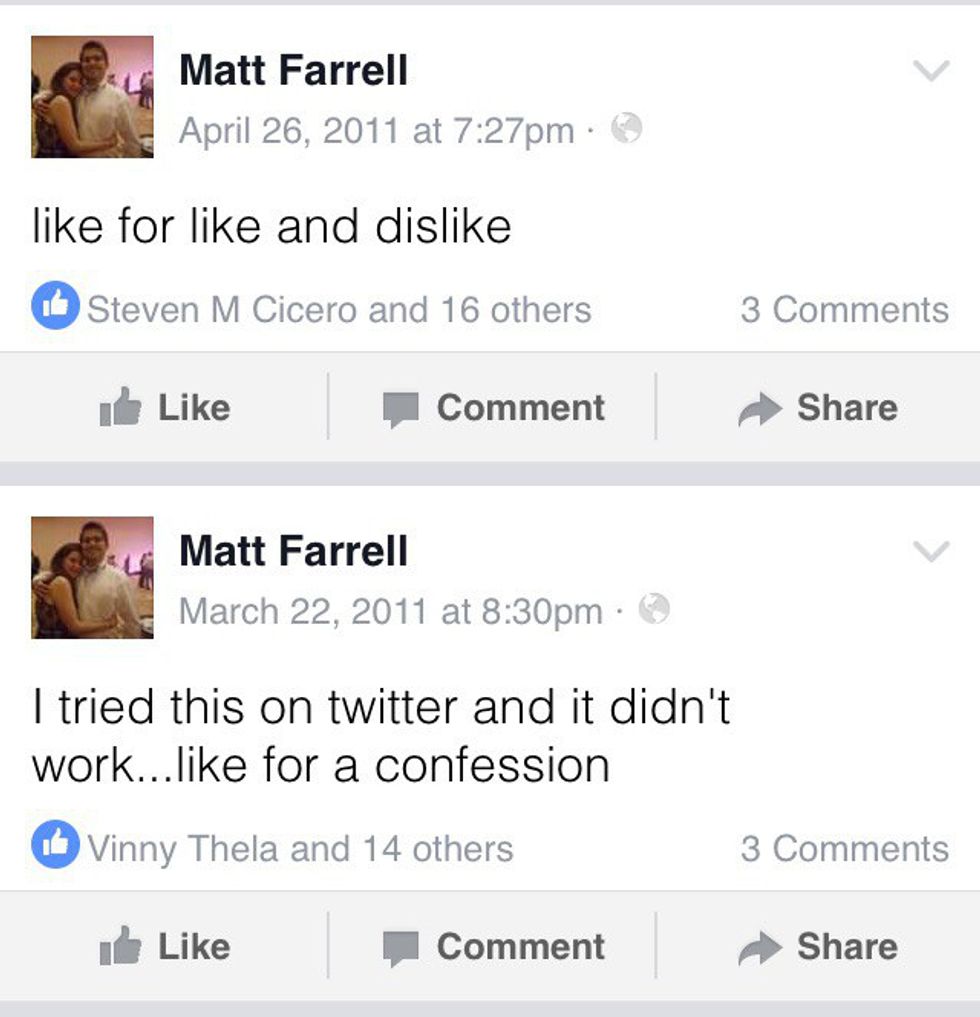Comment on the April 26 post
The width and height of the screenshot is (980, 1017).
click(494, 408)
